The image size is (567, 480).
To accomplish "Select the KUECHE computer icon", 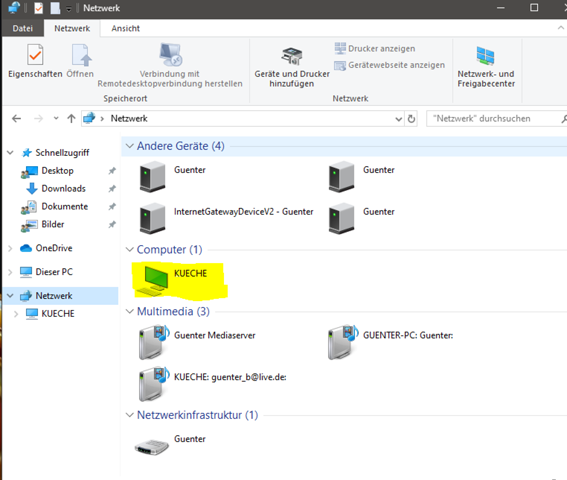I will [156, 279].
